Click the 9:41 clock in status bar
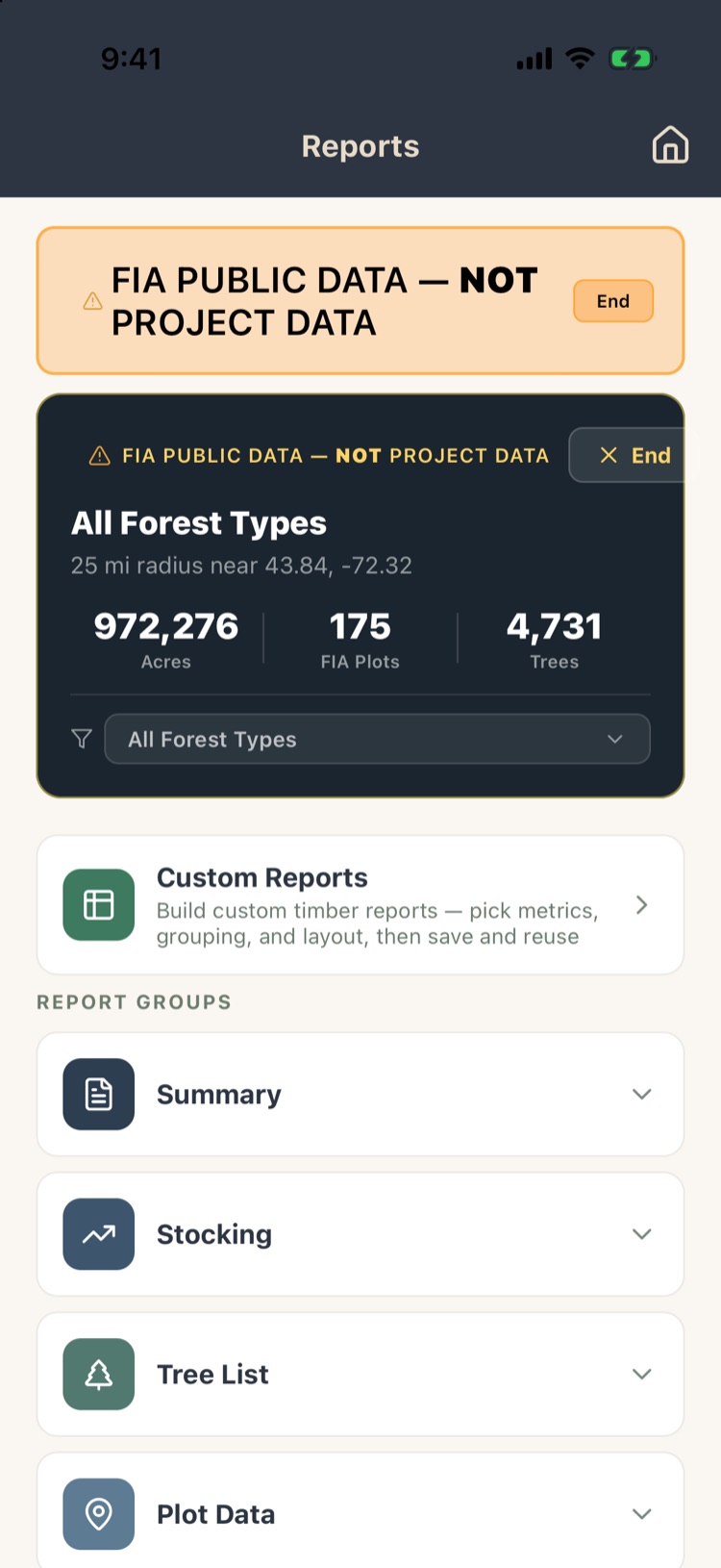721x1568 pixels. pos(132,59)
